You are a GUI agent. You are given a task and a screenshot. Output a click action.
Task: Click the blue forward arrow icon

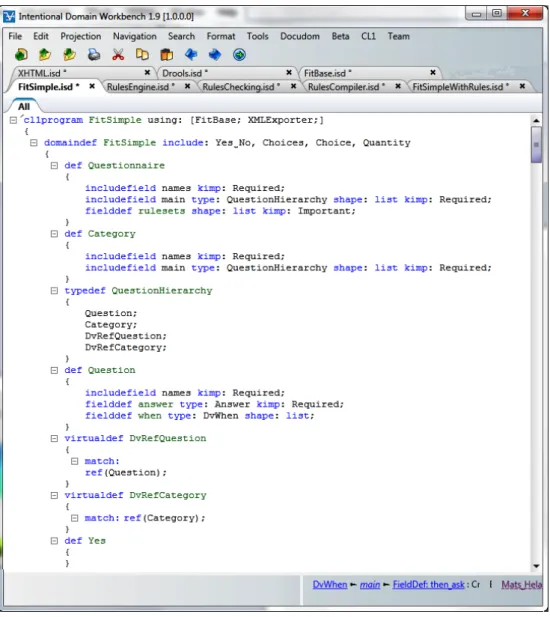215,55
